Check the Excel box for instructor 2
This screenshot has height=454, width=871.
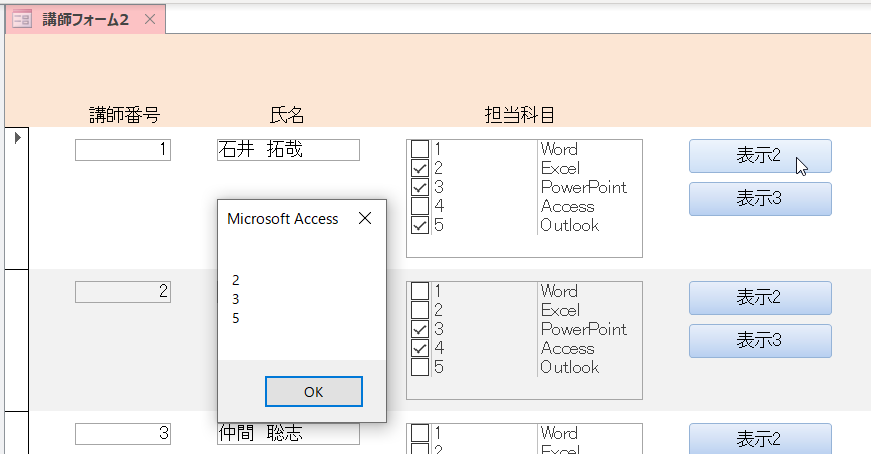click(x=420, y=310)
